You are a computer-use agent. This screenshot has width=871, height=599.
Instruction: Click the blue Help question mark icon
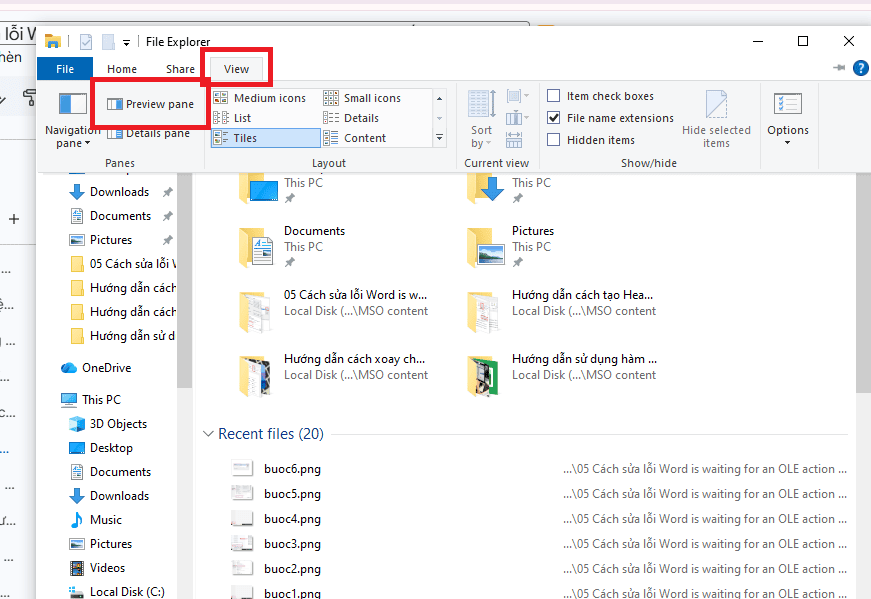point(860,68)
